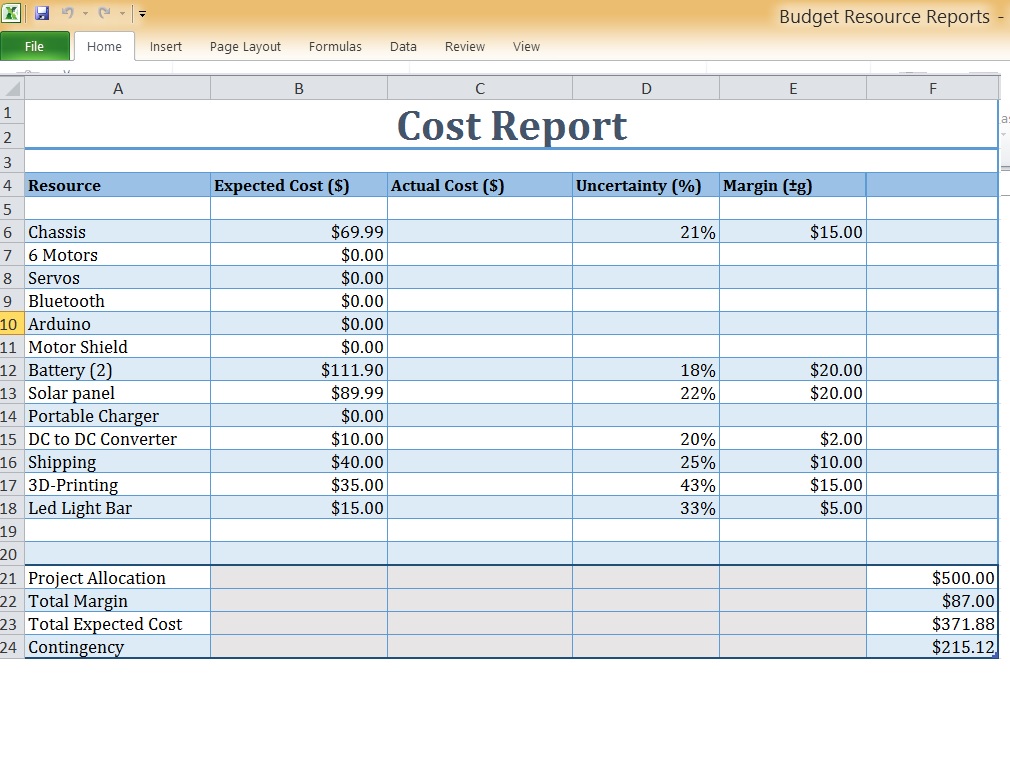Select column D header
The image size is (1010, 783).
coord(646,88)
